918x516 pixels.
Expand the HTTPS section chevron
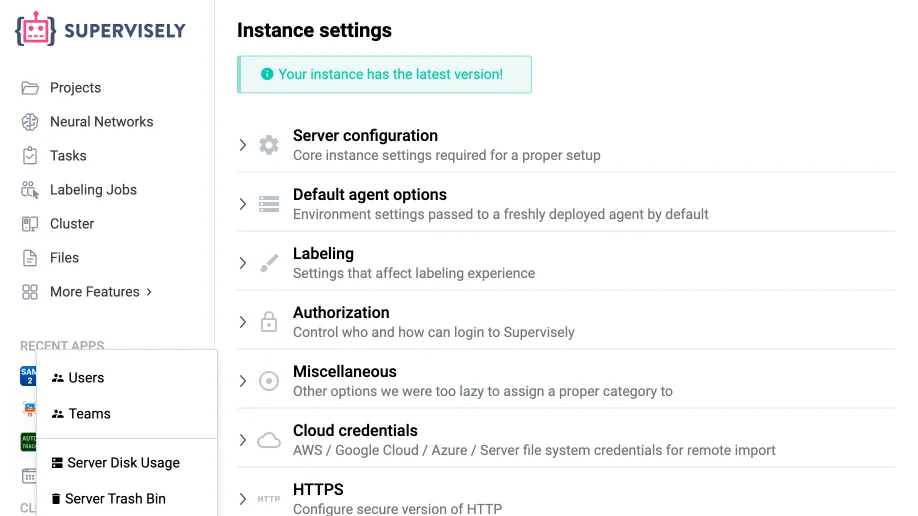(x=242, y=499)
